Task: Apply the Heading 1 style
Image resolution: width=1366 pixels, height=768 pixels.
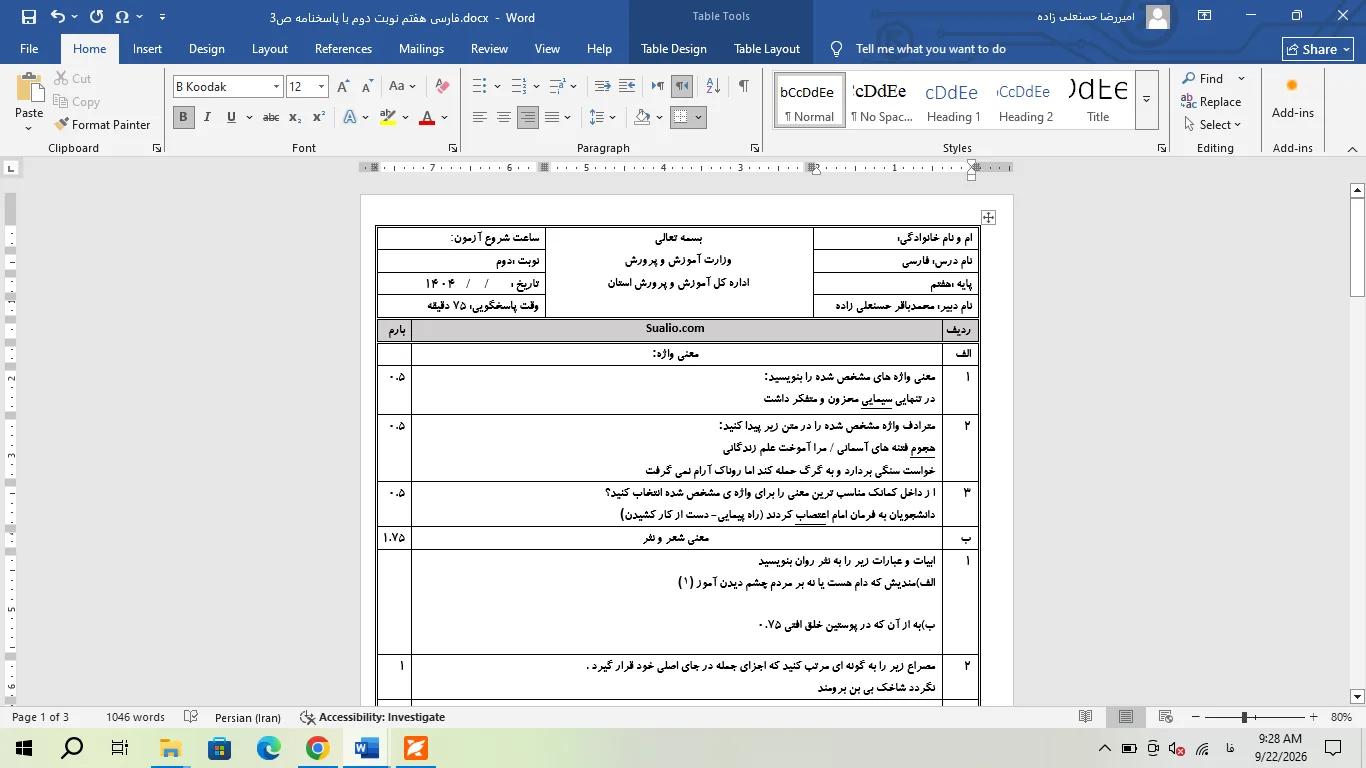Action: pos(952,99)
